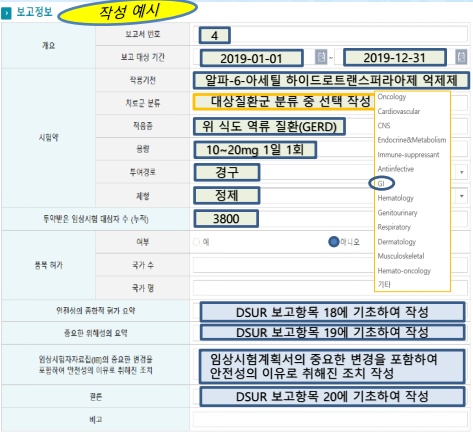Pick 기타 at the list bottom
This screenshot has width=473, height=438.
384,284
